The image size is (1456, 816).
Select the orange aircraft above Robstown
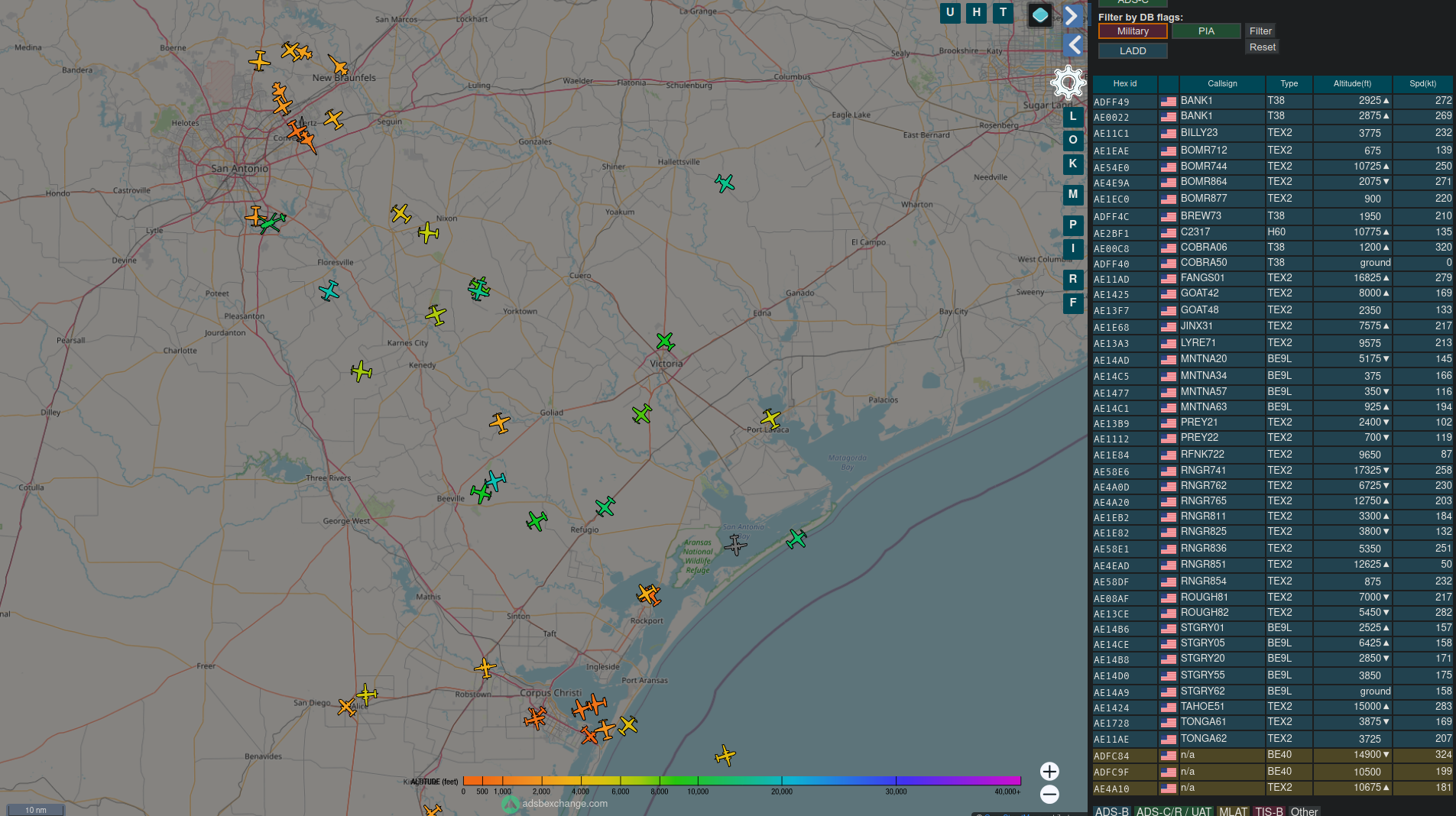click(485, 668)
